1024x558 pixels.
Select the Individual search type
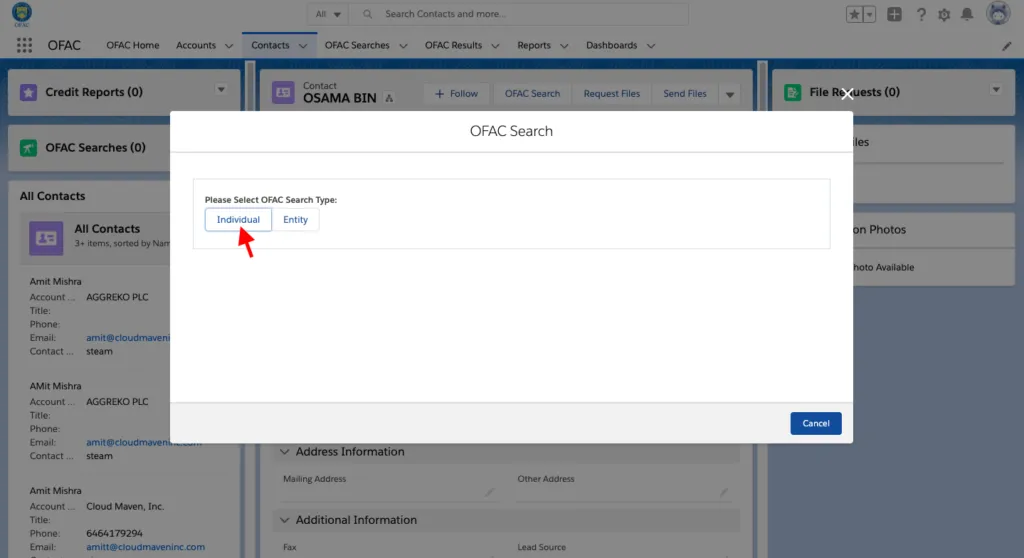(x=238, y=220)
